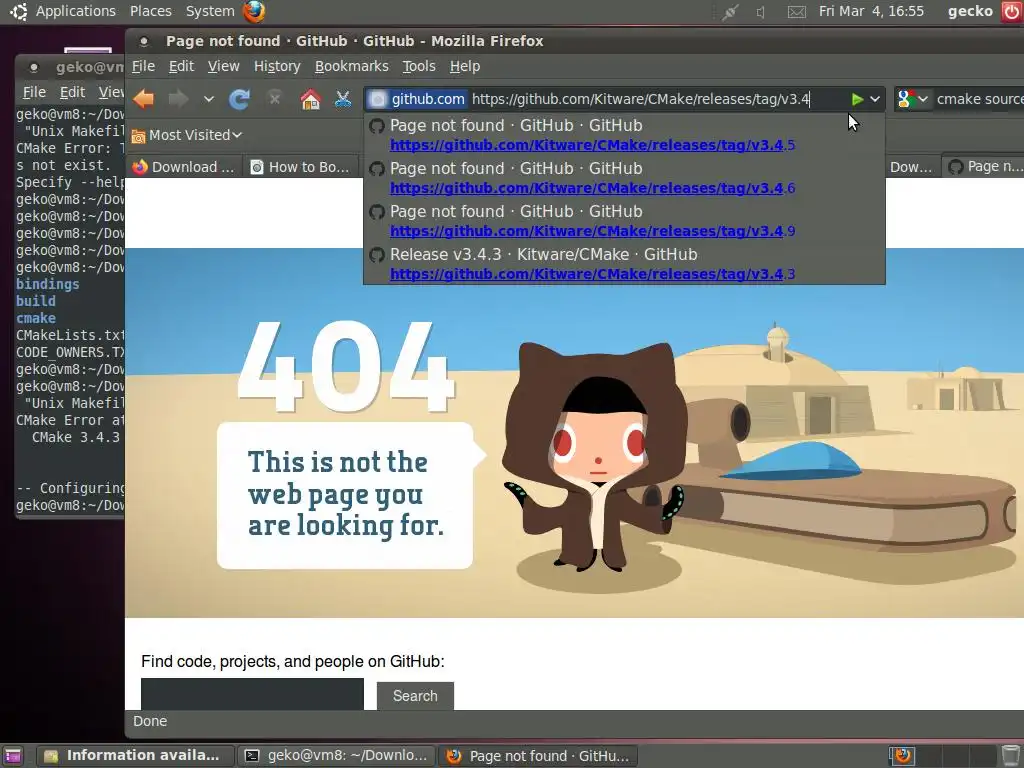
Task: Open the Help menu in Firefox
Action: (x=464, y=66)
